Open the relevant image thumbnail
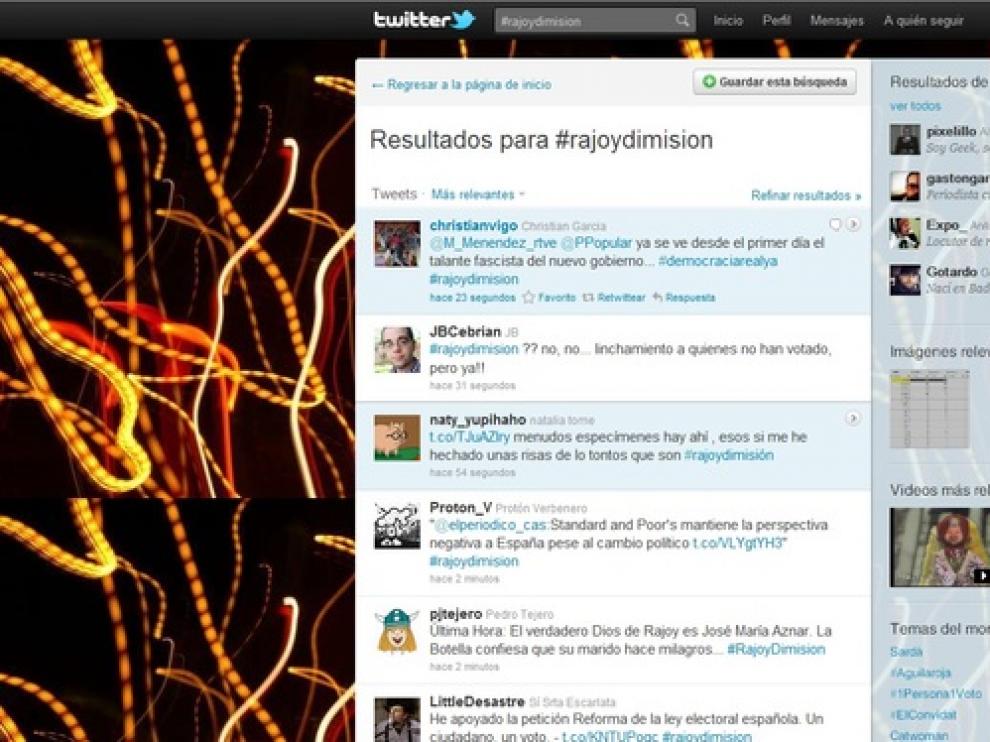 point(929,409)
